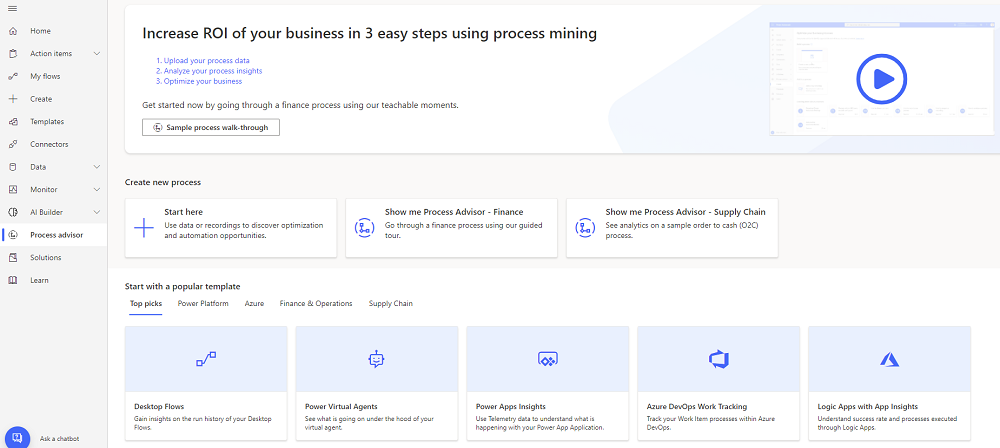Image resolution: width=1000 pixels, height=448 pixels.
Task: Open the Supply Chain template tab
Action: [x=390, y=303]
